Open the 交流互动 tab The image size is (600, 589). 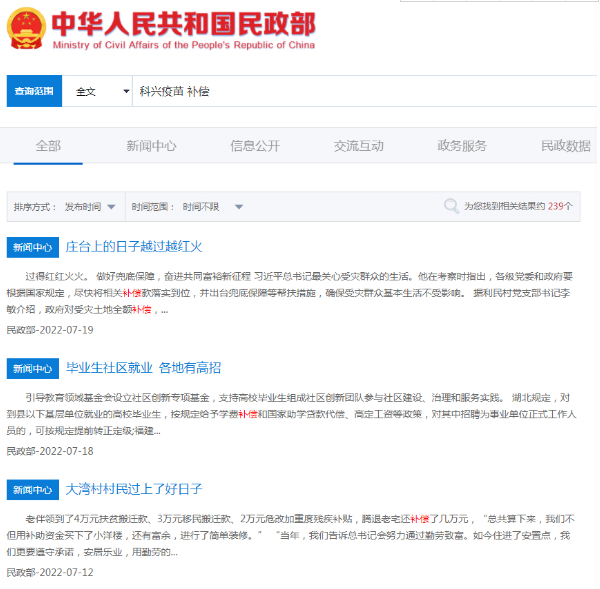tap(358, 145)
